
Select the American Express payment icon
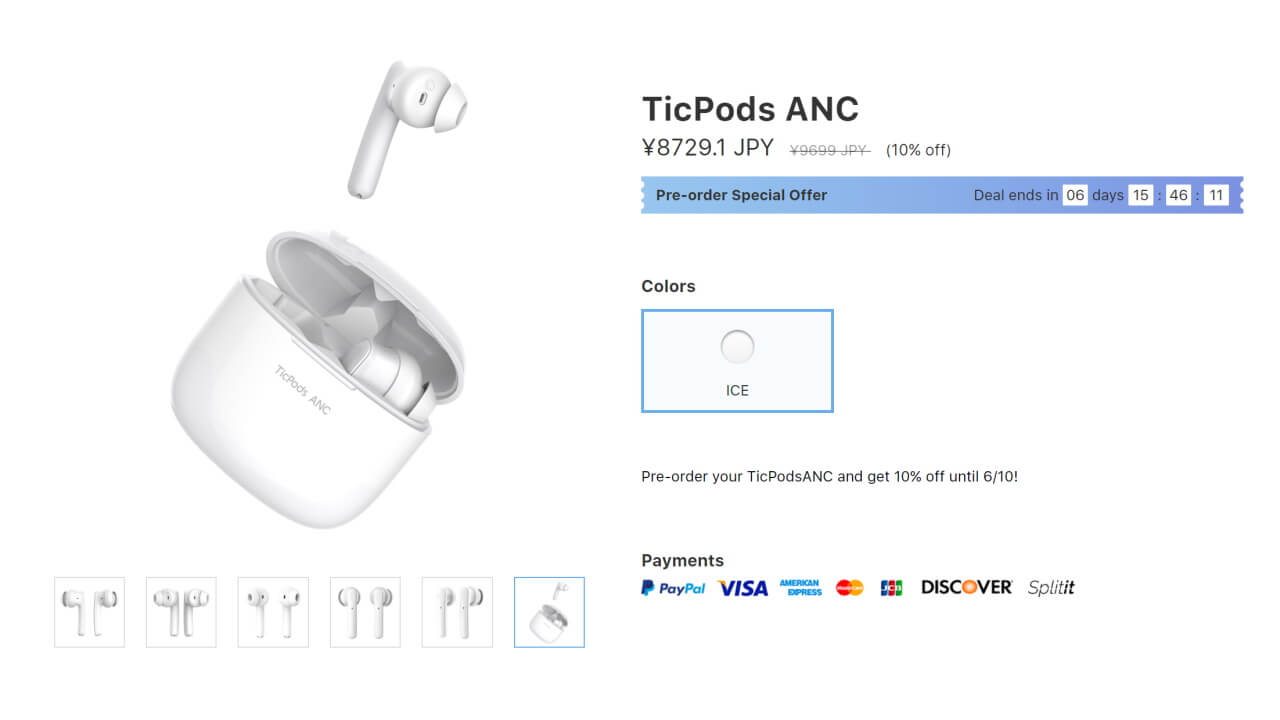coord(800,588)
